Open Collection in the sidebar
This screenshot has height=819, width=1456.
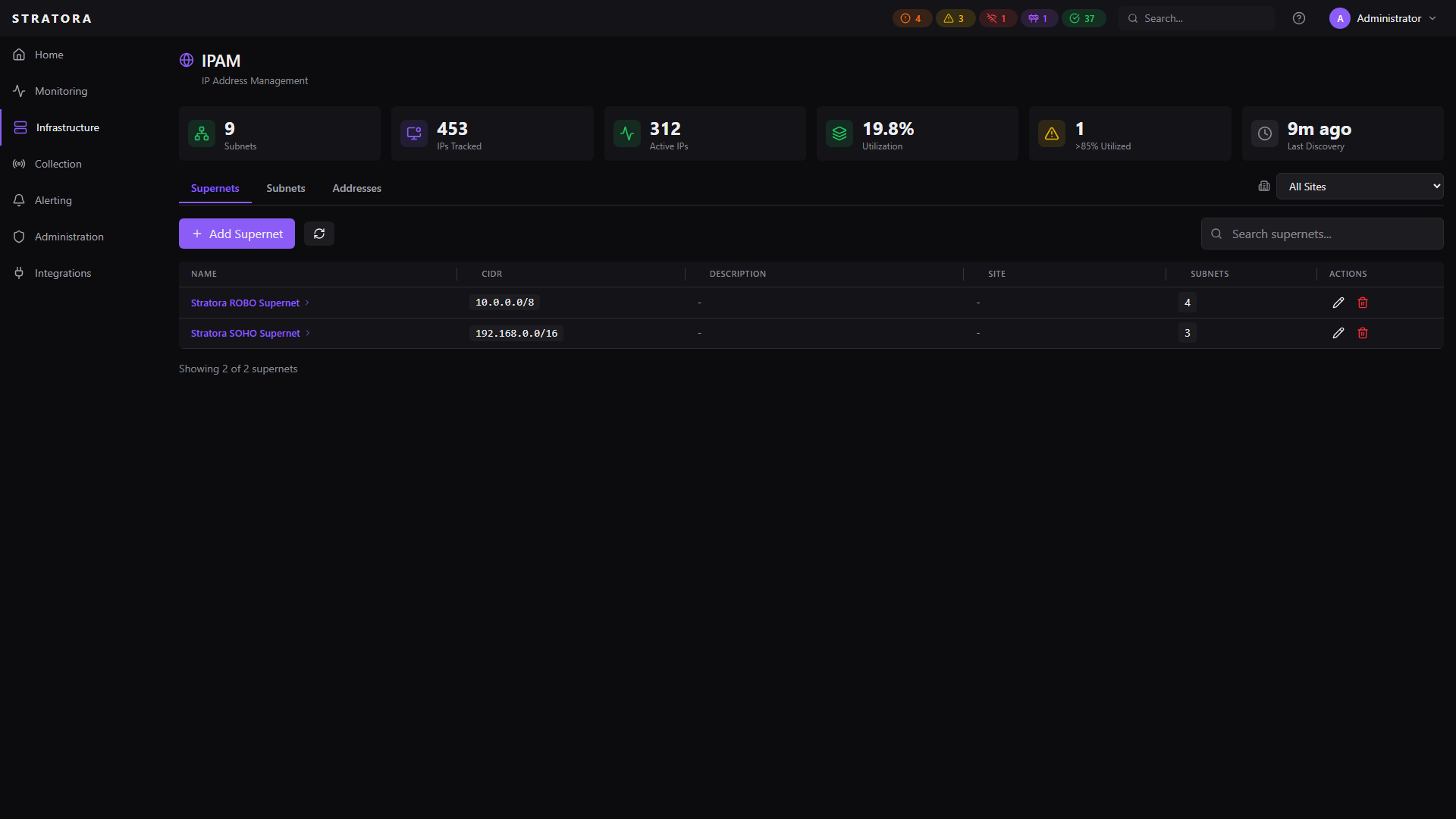(58, 164)
